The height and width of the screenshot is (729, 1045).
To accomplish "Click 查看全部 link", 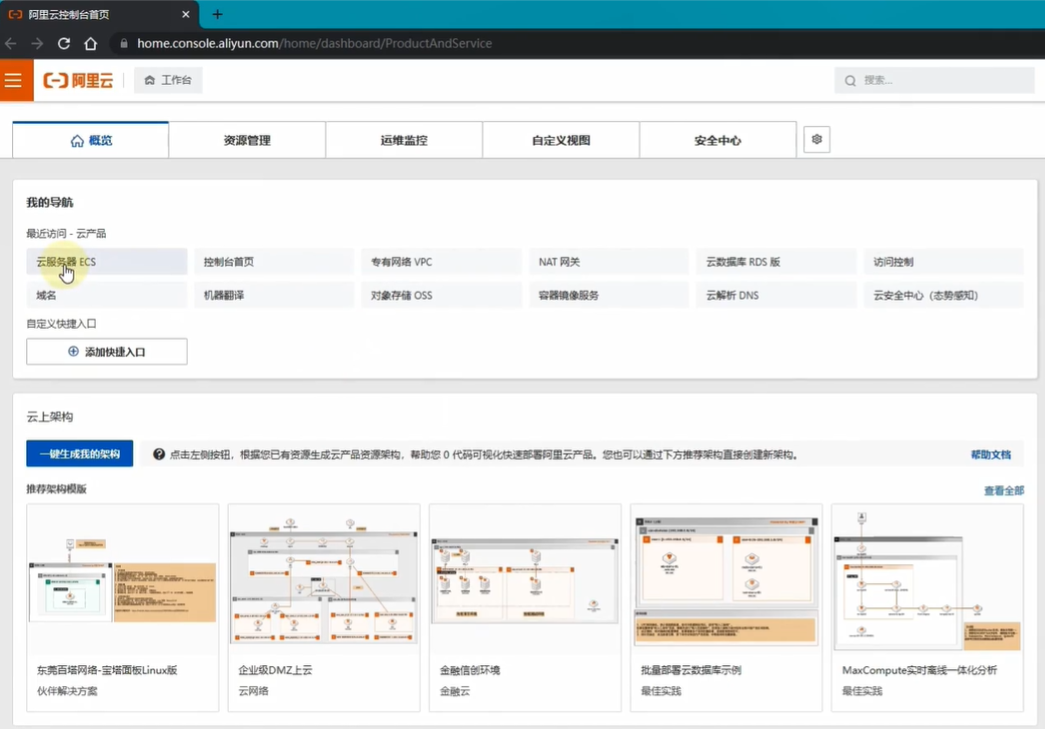I will [x=1004, y=490].
